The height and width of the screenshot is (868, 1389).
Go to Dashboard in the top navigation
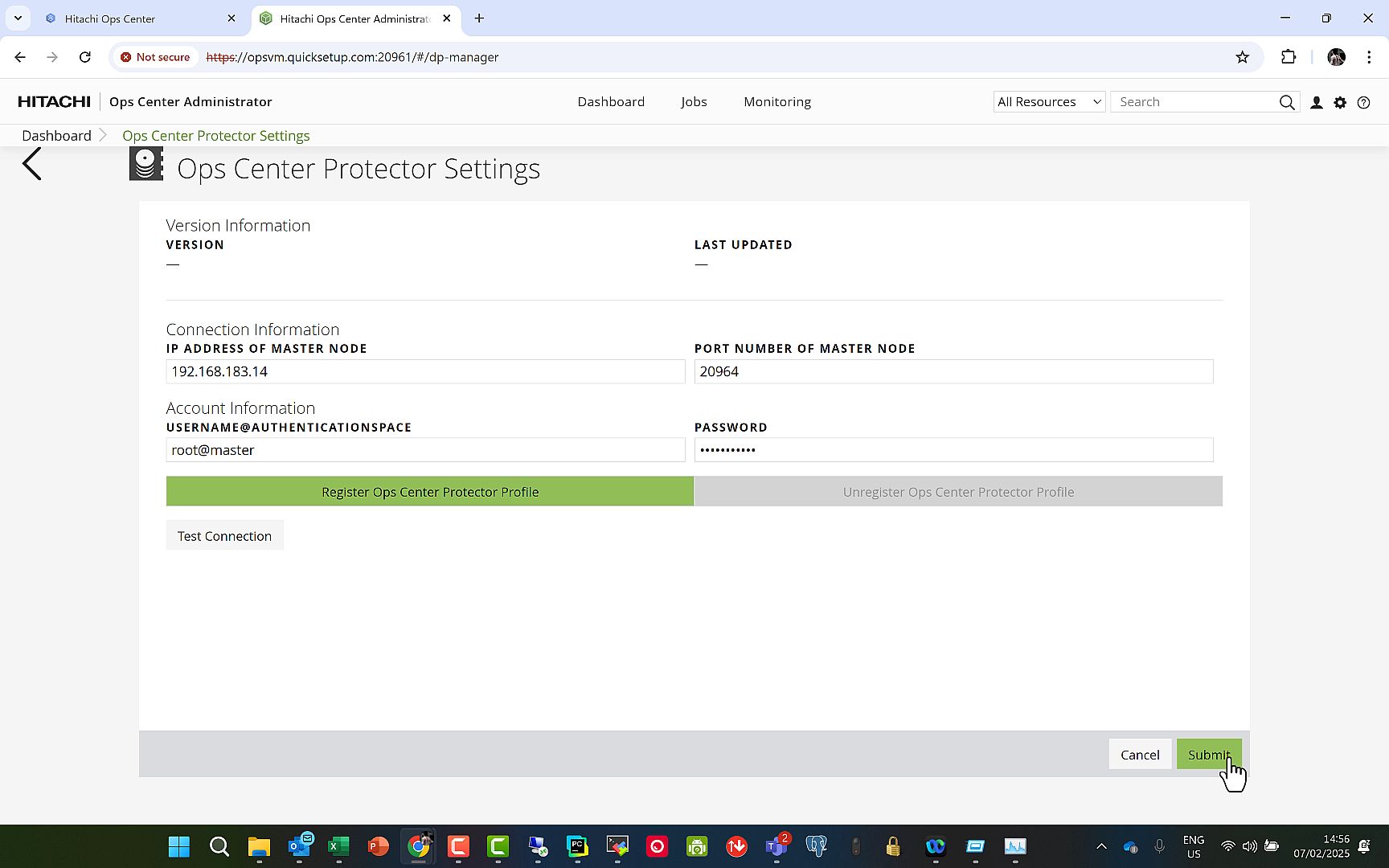611,102
